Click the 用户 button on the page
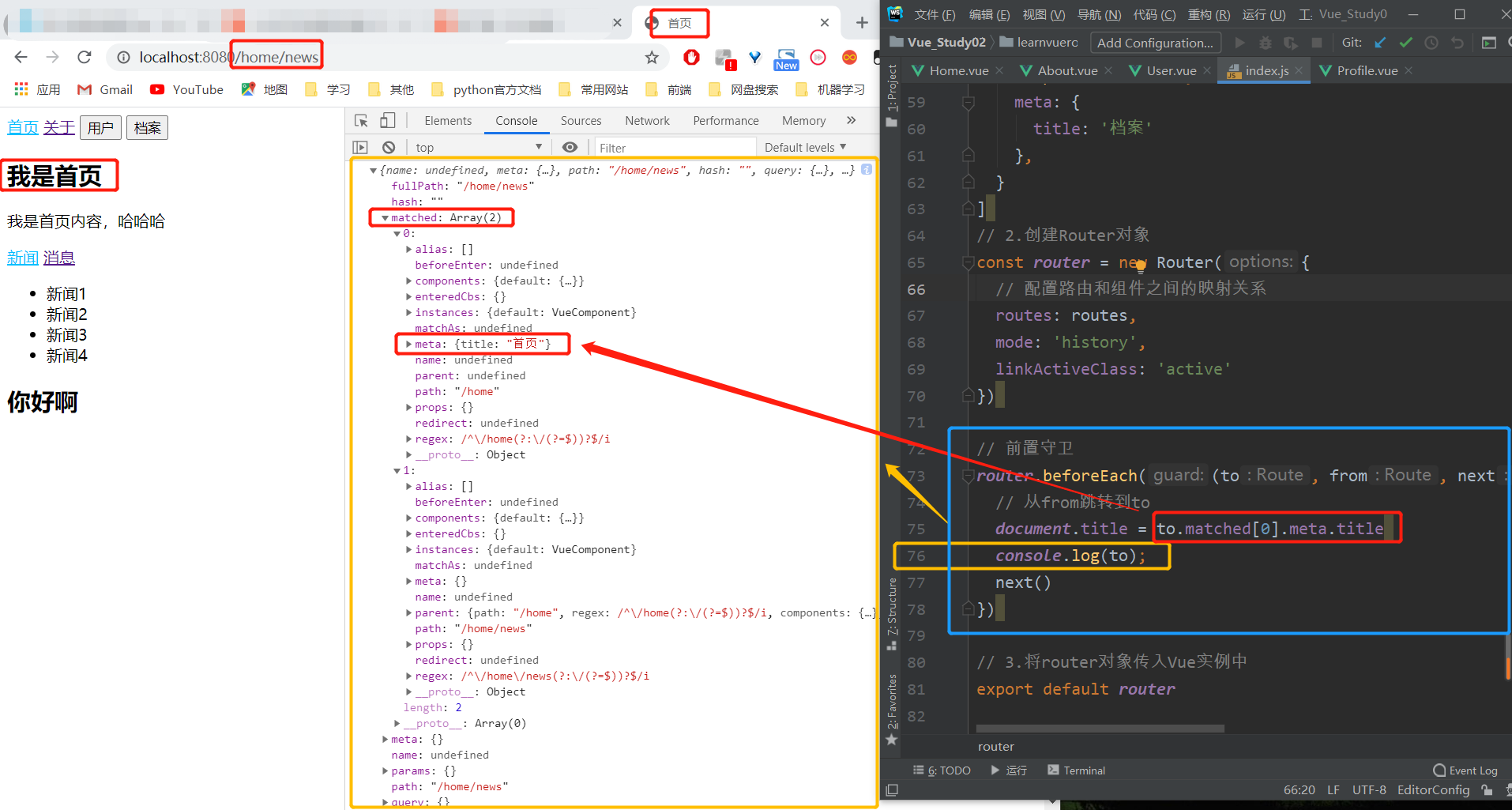The width and height of the screenshot is (1512, 810). point(100,128)
